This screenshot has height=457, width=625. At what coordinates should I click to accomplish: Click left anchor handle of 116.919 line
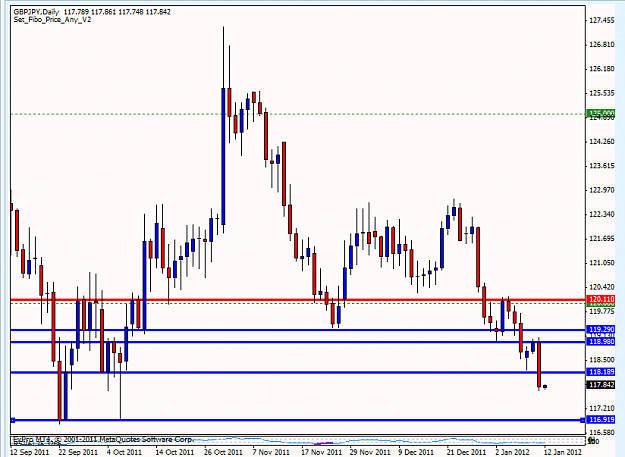[12, 420]
